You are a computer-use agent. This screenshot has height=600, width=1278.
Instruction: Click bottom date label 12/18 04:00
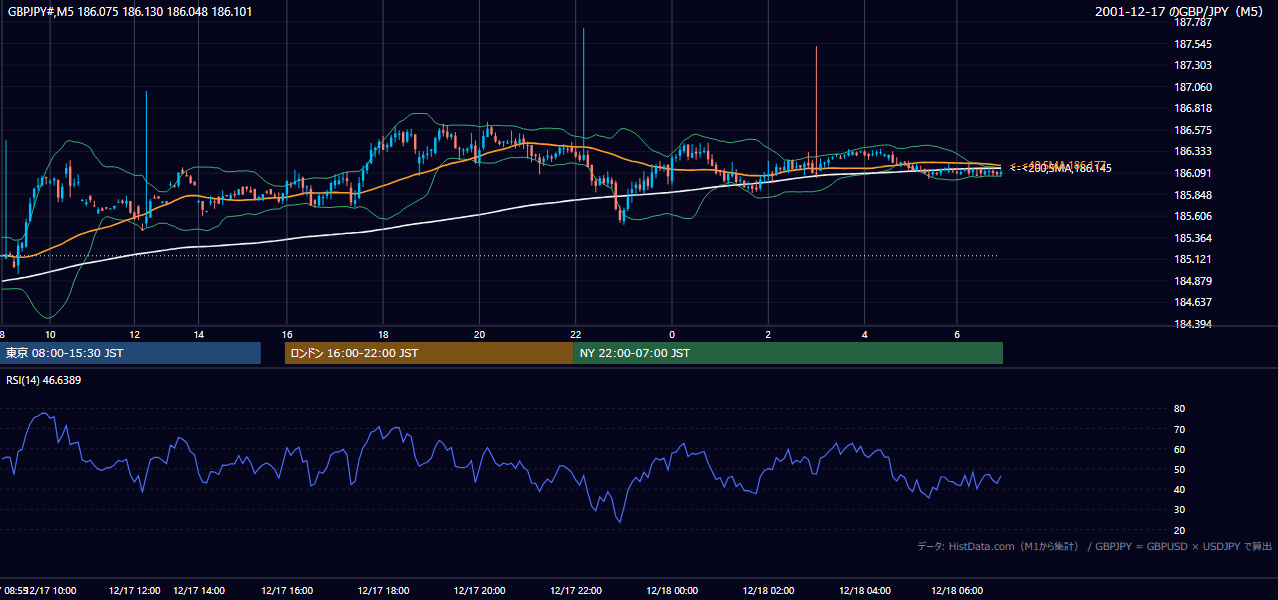pyautogui.click(x=864, y=590)
